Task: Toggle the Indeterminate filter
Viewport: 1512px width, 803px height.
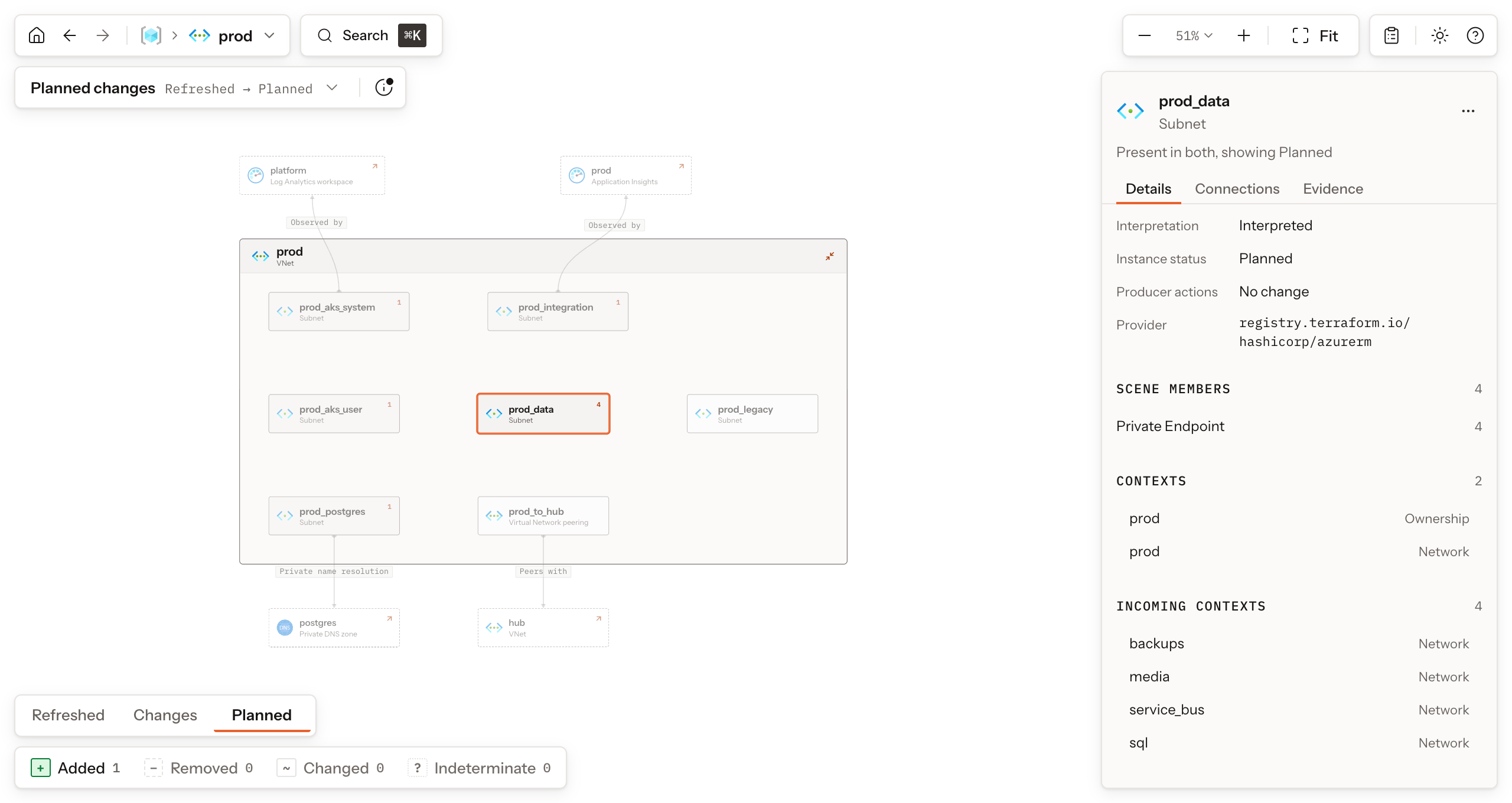Action: click(x=480, y=768)
